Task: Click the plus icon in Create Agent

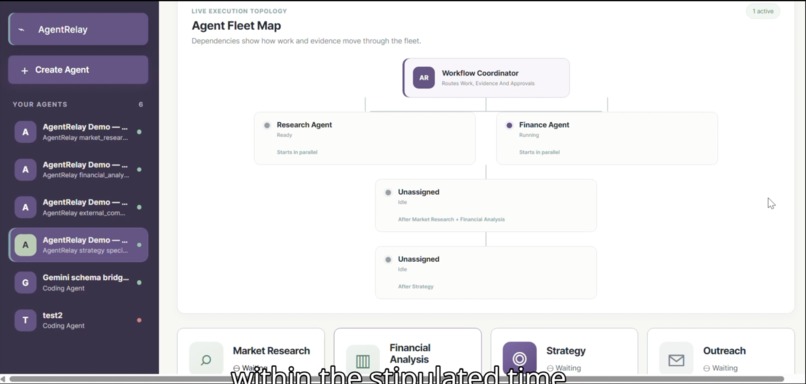Action: coord(24,70)
